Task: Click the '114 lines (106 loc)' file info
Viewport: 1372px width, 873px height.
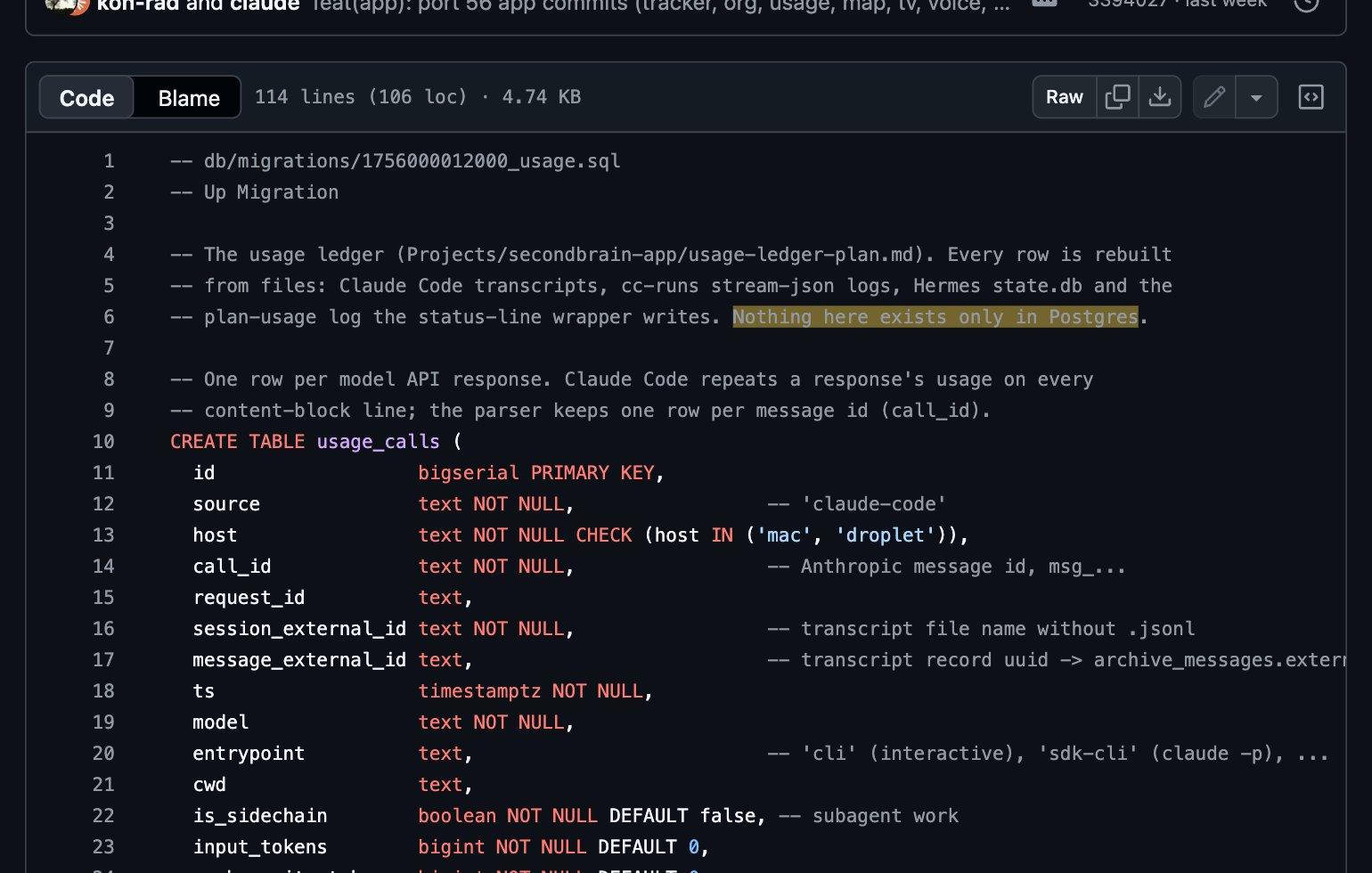Action: tap(361, 97)
